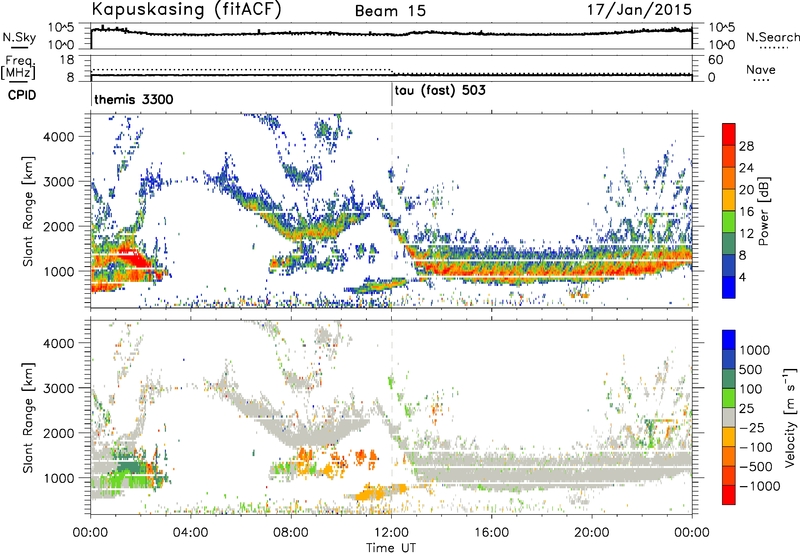Click the yellow 16–20 dB Power swatch
Screen dimensions: 800x554
click(729, 200)
